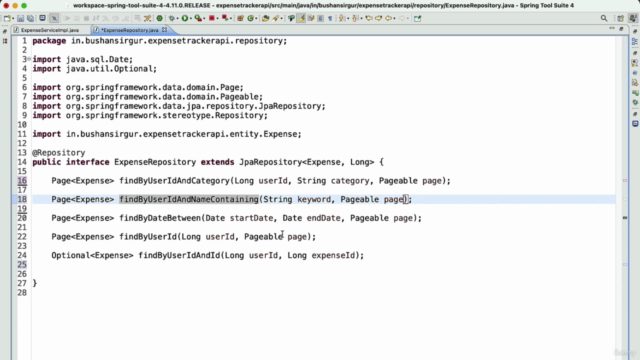Click line number 18 in the gutter
Viewport: 640px width, 360px height.
tap(22, 199)
